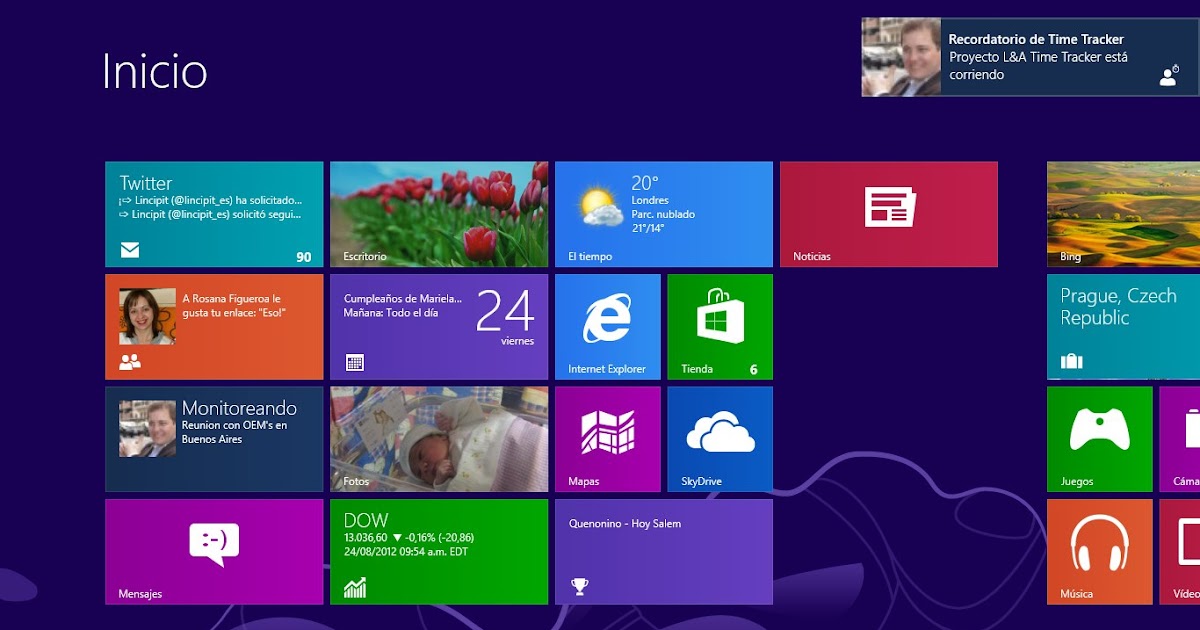Open the sports tile with Quenonino - Hoy Salem
Viewport: 1200px width, 630px height.
point(664,552)
